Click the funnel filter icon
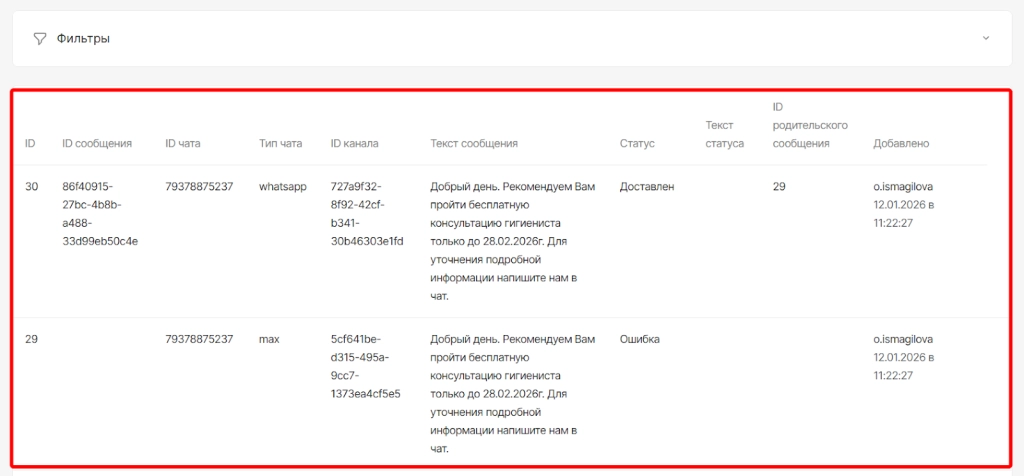 [39, 39]
